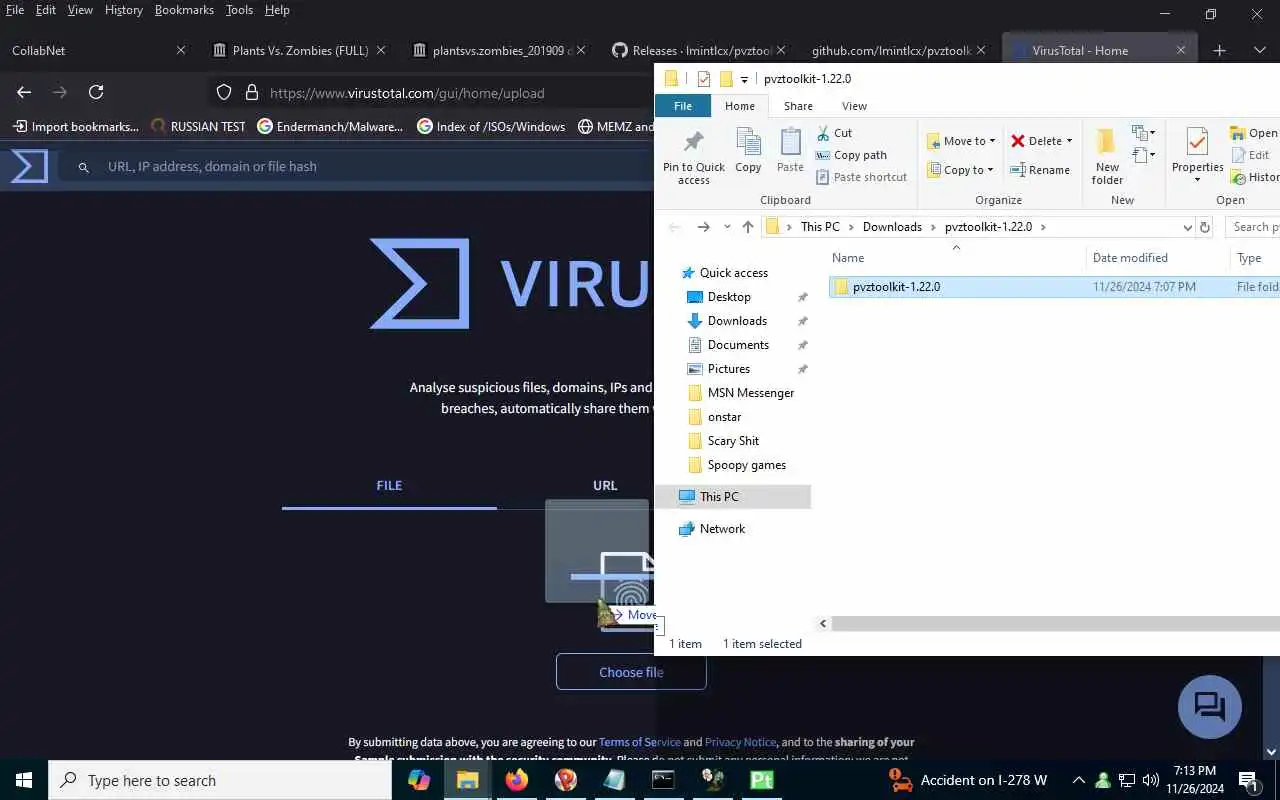Open the list all tabs dropdown
Screen dimensions: 1280x800
coord(1259,50)
